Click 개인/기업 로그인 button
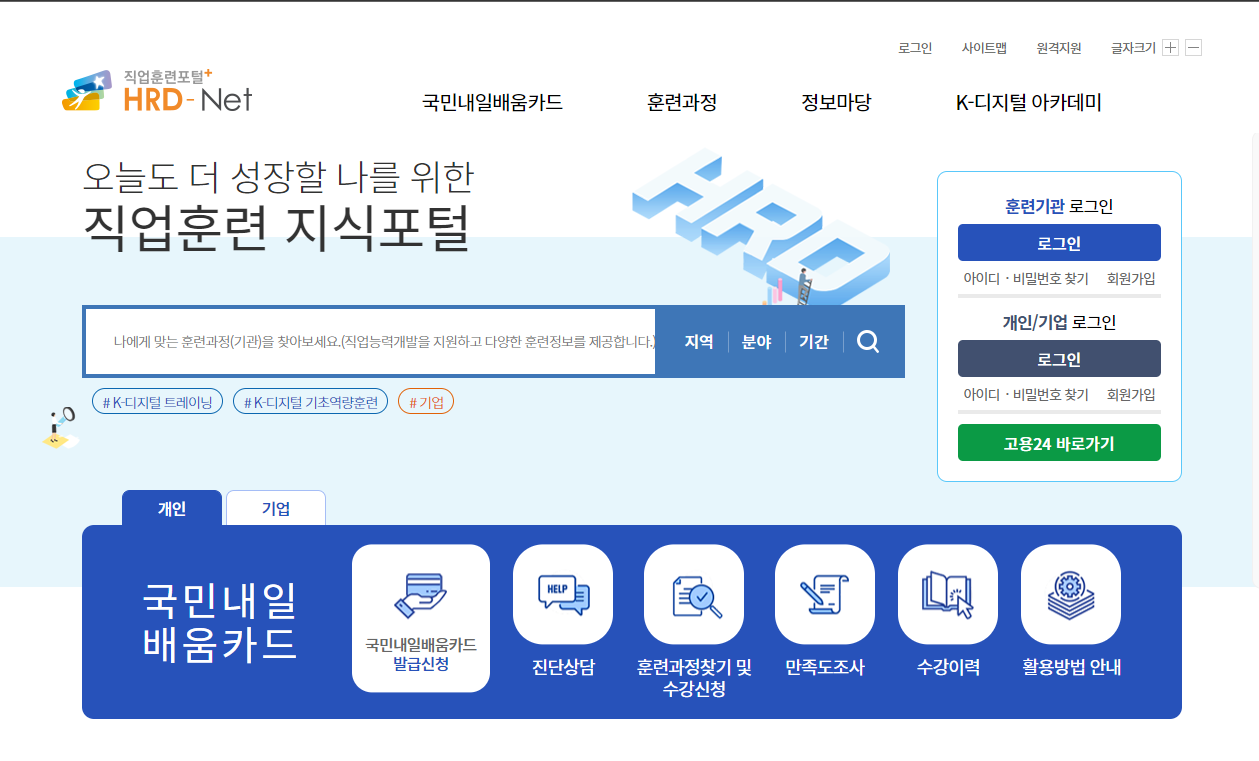This screenshot has width=1259, height=761. 1059,359
